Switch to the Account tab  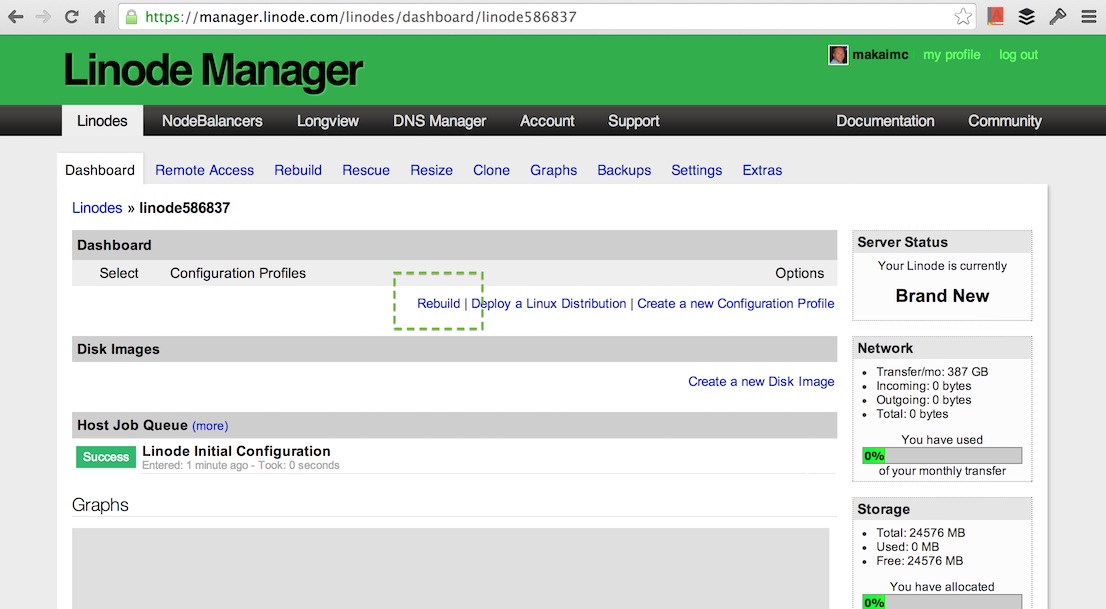(x=547, y=121)
